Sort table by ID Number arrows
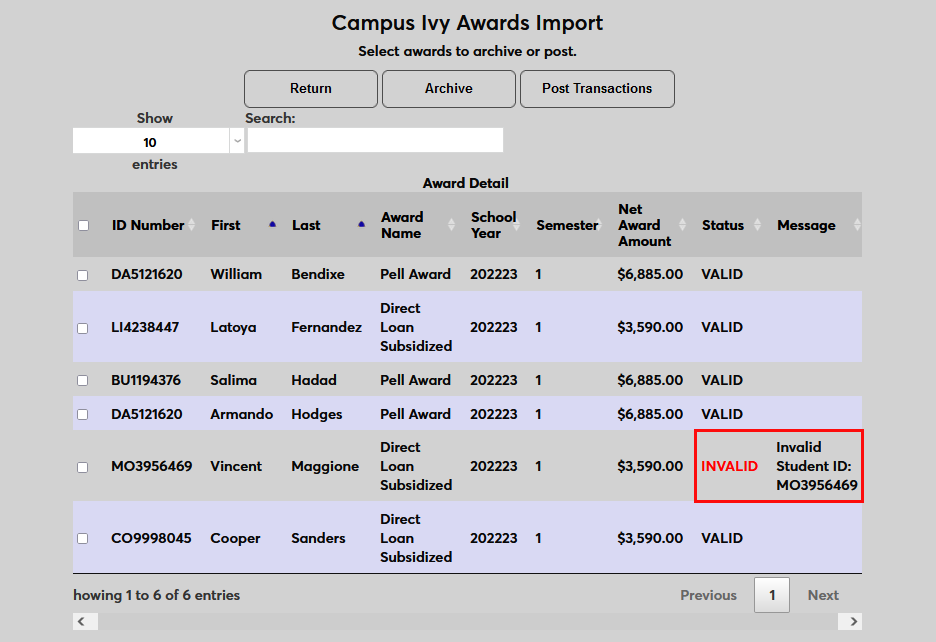Image resolution: width=936 pixels, height=642 pixels. click(192, 226)
